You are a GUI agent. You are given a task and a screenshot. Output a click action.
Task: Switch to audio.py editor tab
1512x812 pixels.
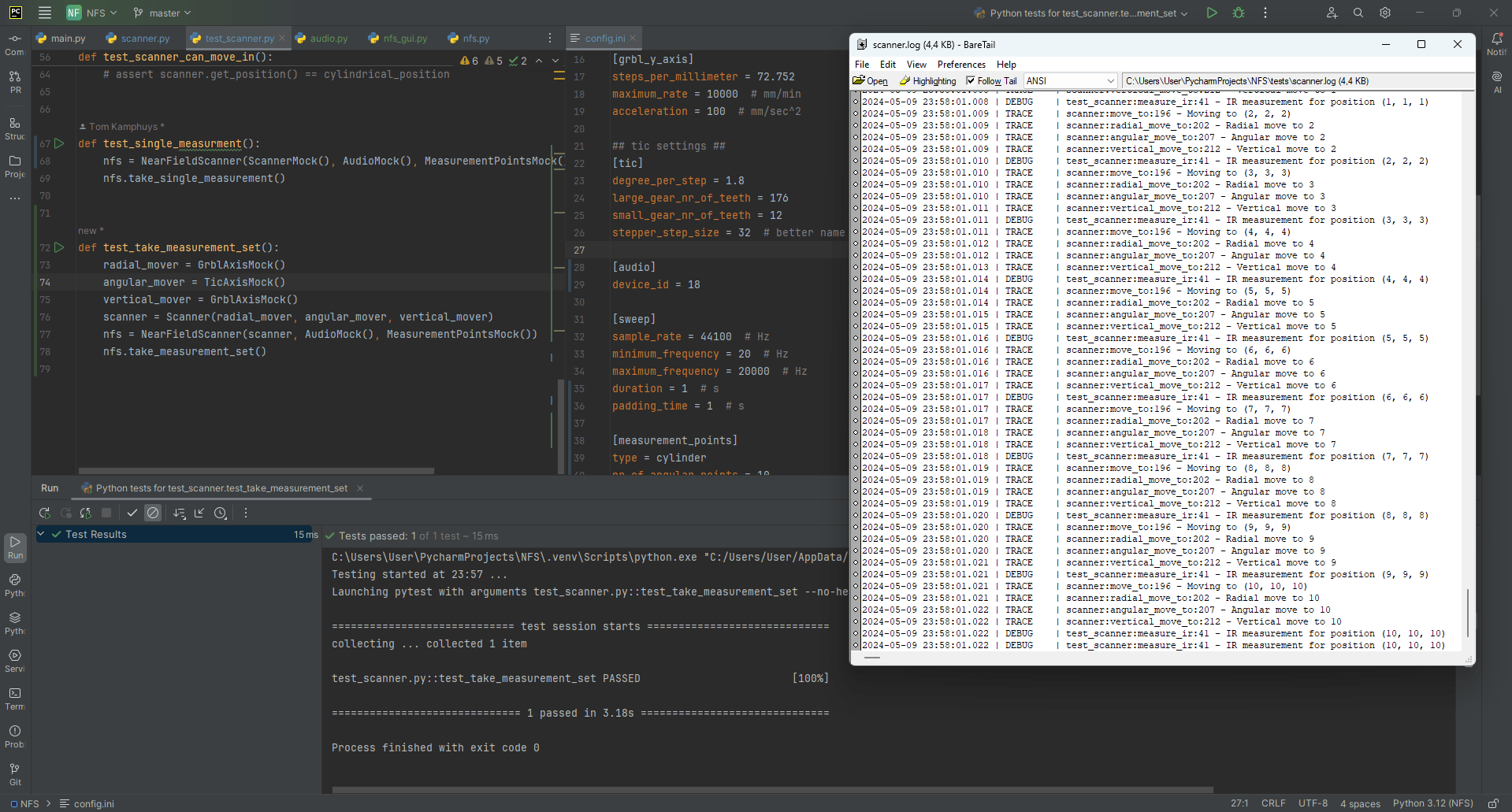pyautogui.click(x=321, y=38)
